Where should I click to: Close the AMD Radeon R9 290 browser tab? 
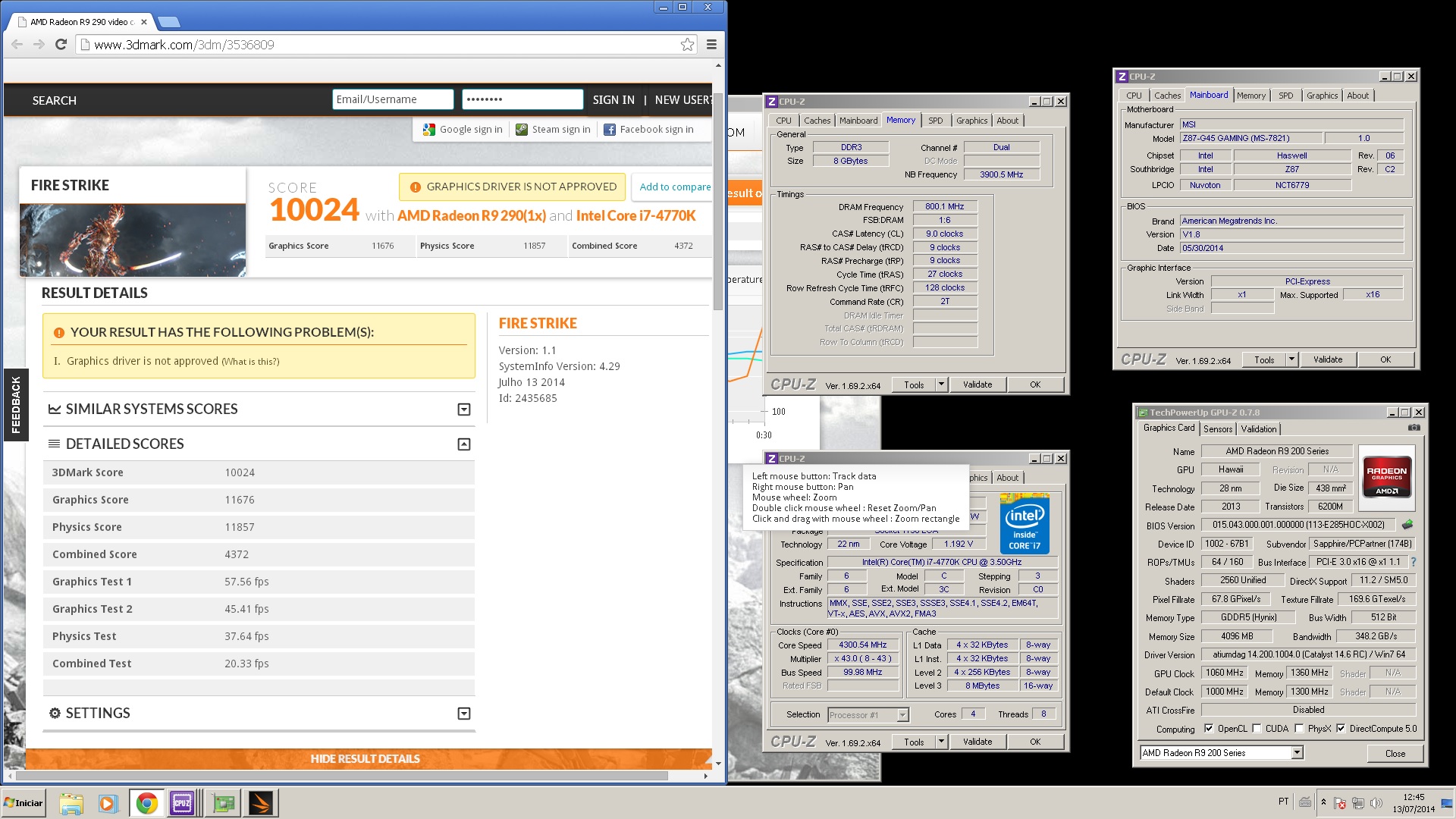144,22
